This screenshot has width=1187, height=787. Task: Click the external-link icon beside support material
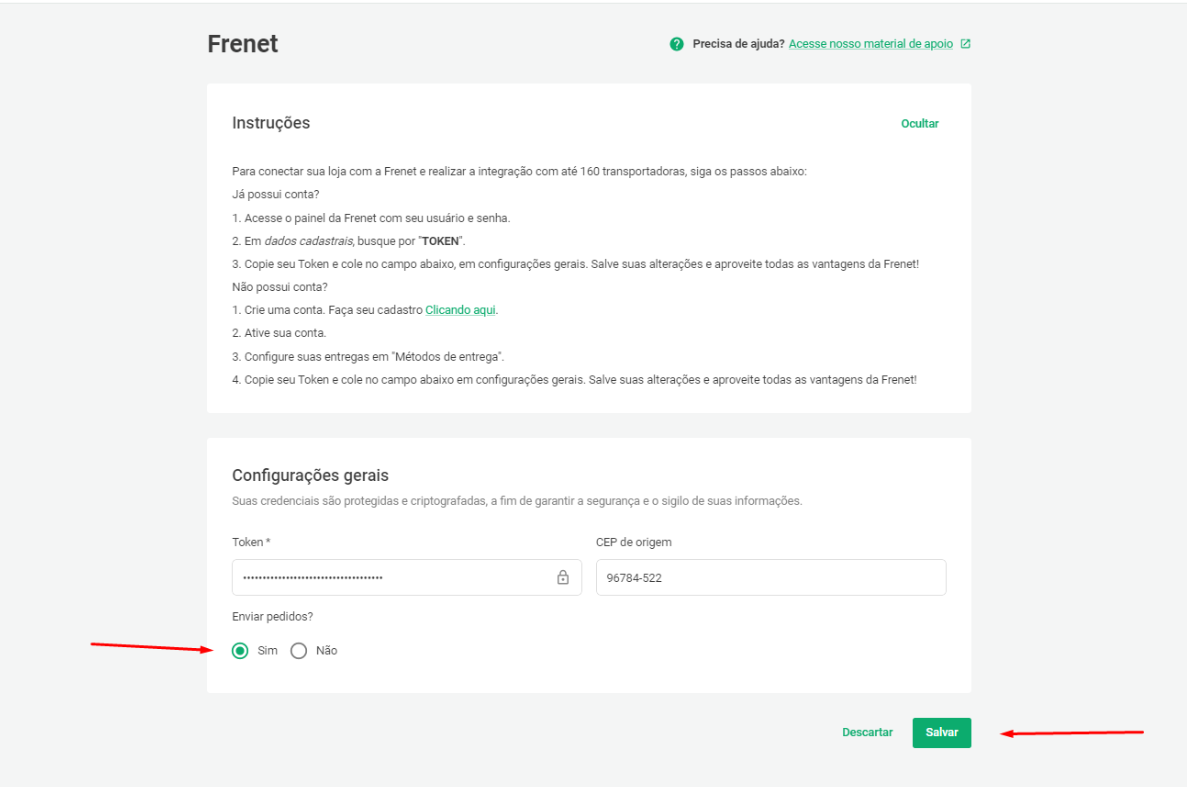point(965,45)
